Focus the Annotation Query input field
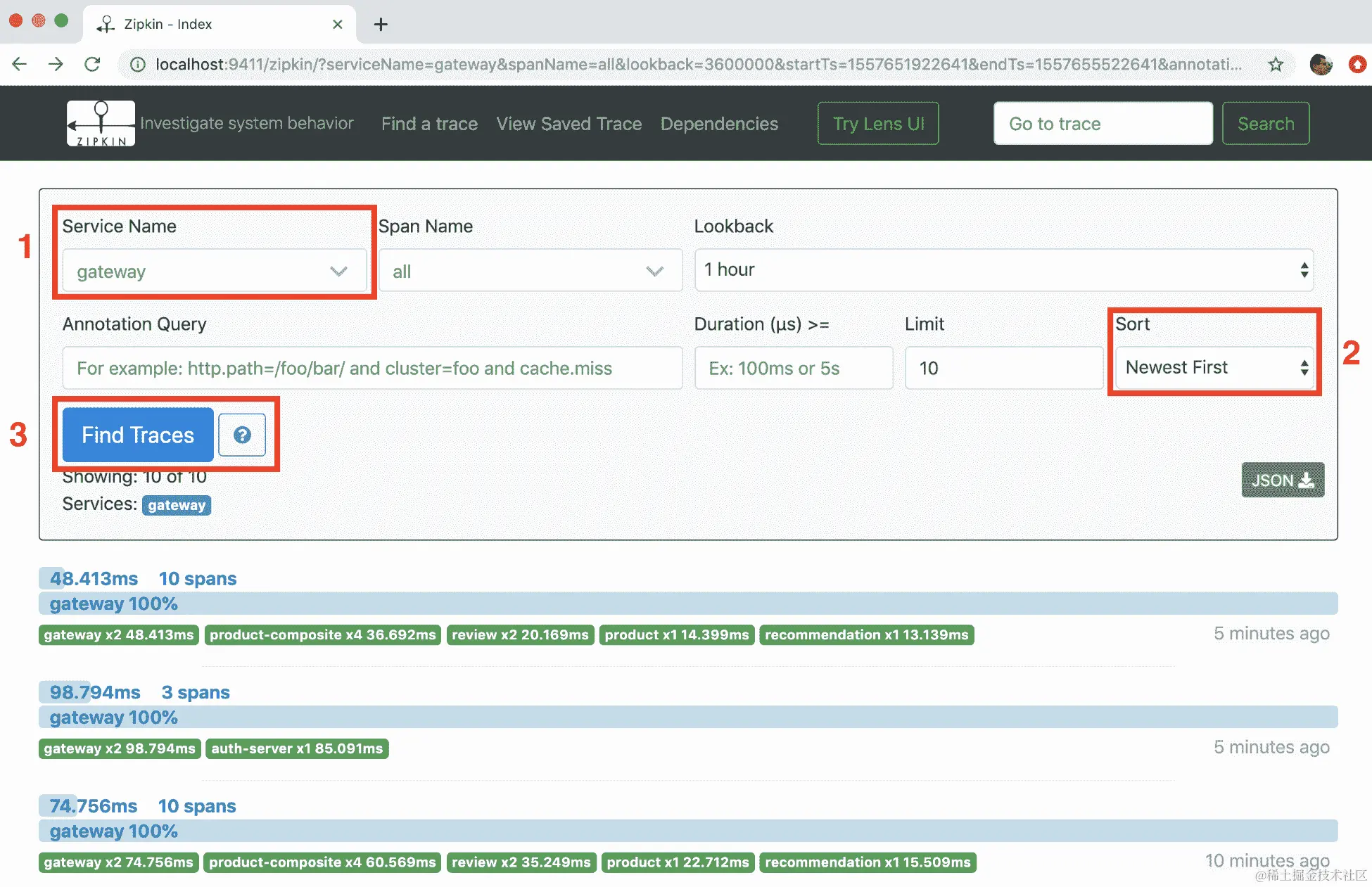 tap(371, 368)
